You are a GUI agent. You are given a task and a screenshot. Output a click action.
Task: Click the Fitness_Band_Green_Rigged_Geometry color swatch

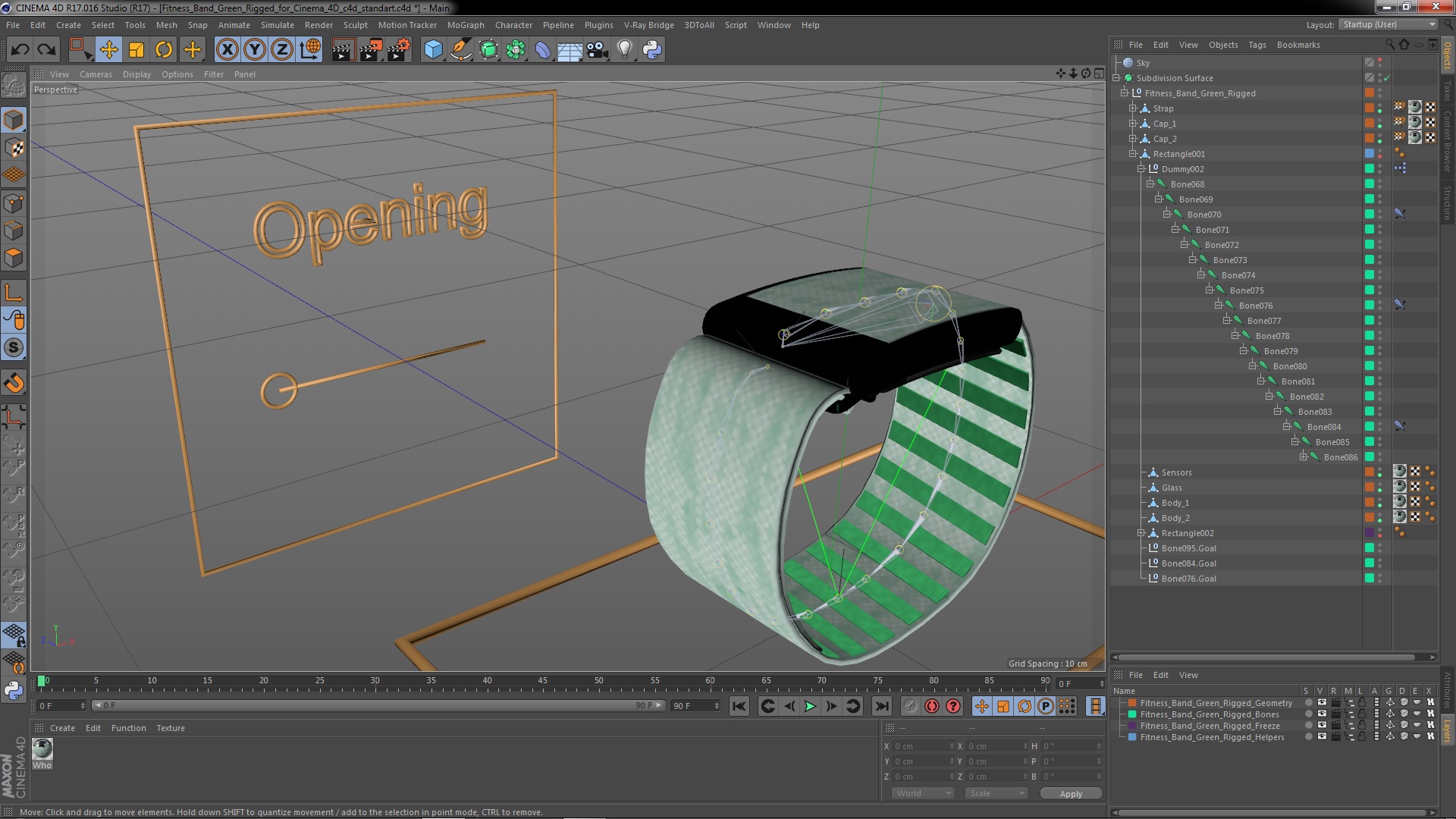pyautogui.click(x=1131, y=702)
